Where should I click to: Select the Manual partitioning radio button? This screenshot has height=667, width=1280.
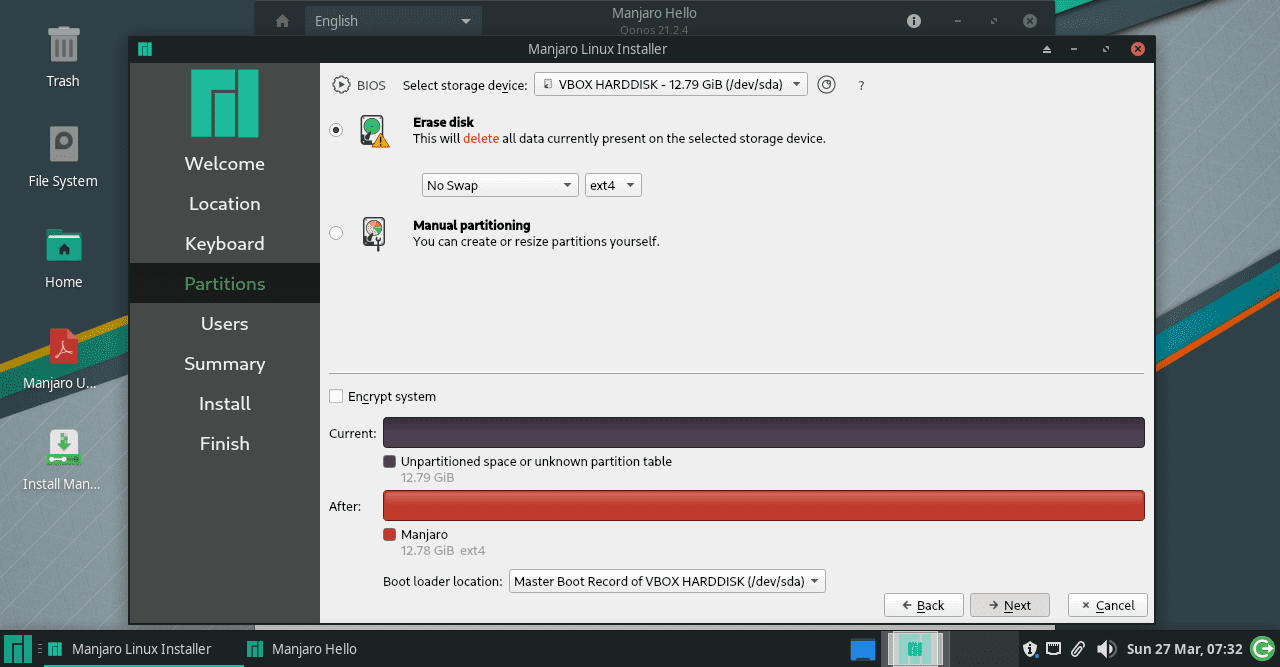click(x=336, y=233)
